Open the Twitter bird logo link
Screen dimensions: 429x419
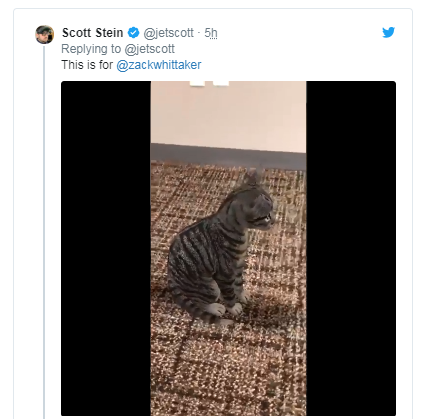click(x=388, y=32)
